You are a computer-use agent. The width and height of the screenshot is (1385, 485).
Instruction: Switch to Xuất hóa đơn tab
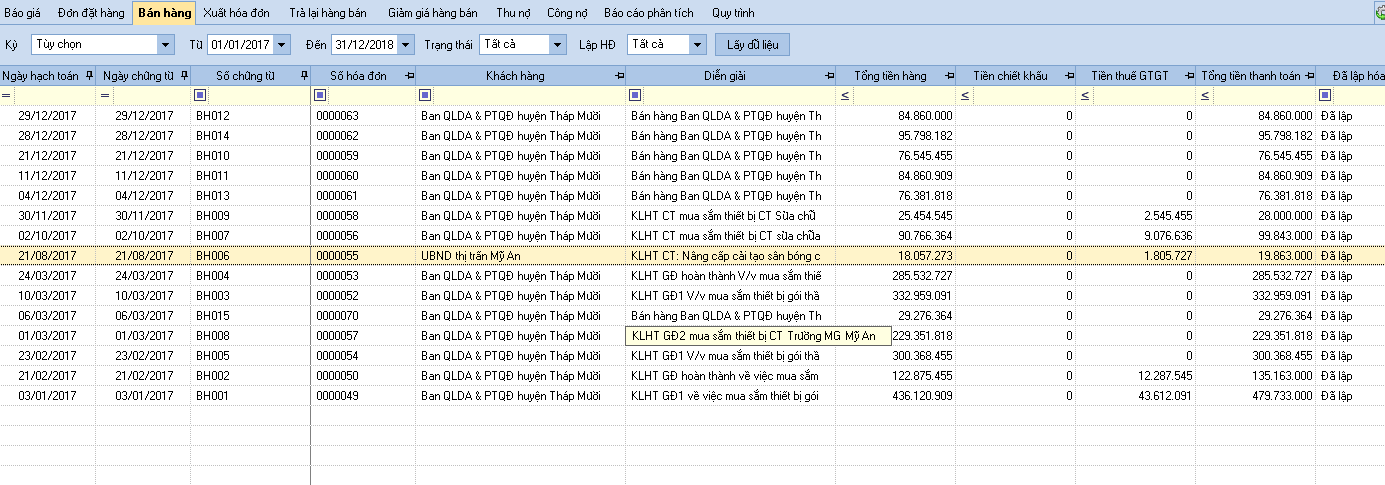tap(236, 14)
